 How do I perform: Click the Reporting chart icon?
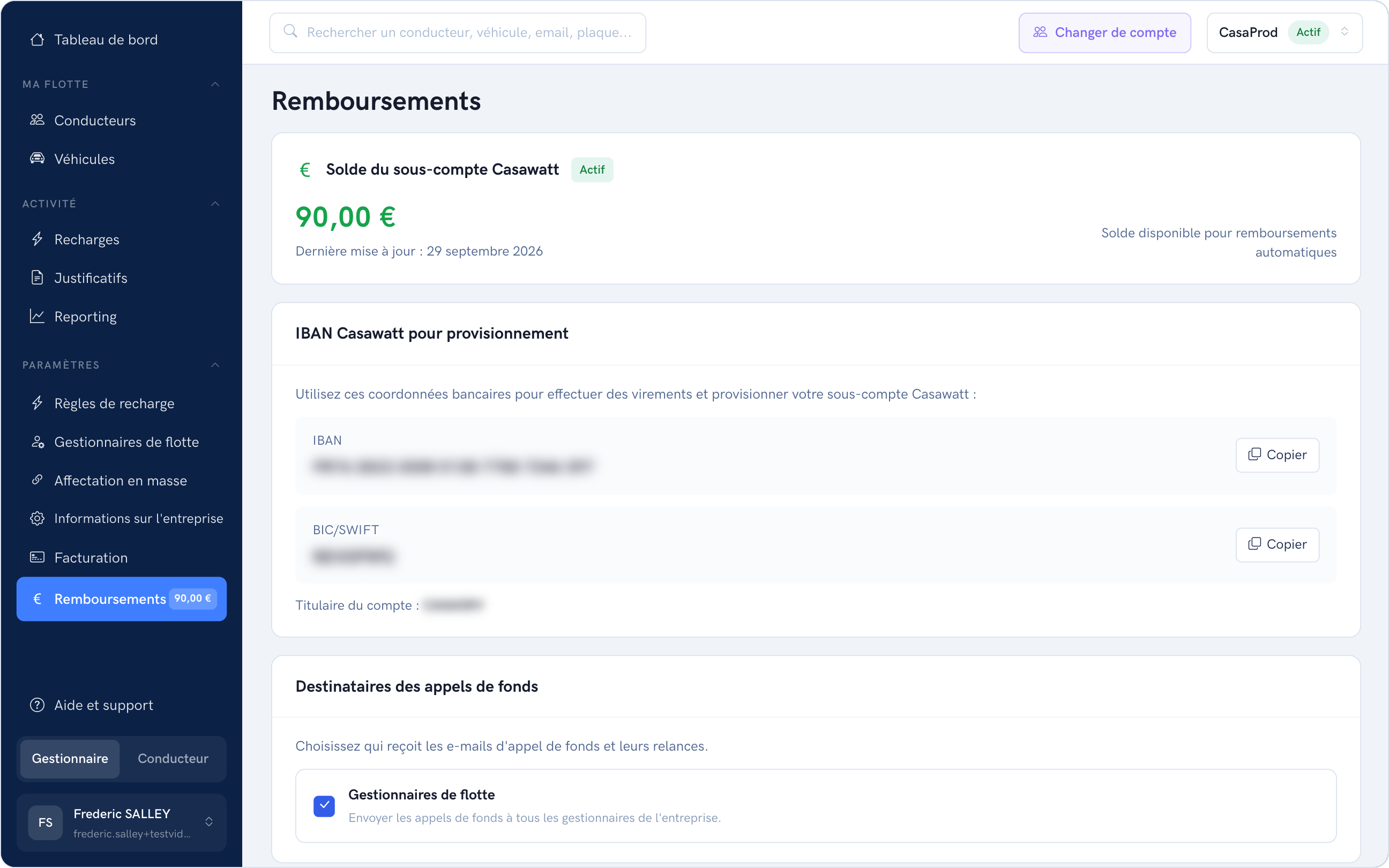pos(38,316)
